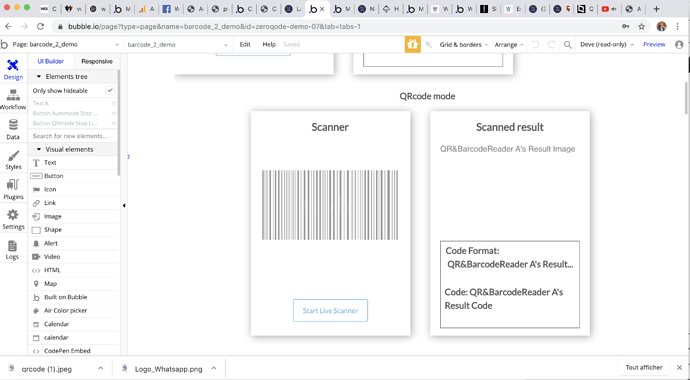
Task: Open the Logs section icon
Action: [x=13, y=250]
